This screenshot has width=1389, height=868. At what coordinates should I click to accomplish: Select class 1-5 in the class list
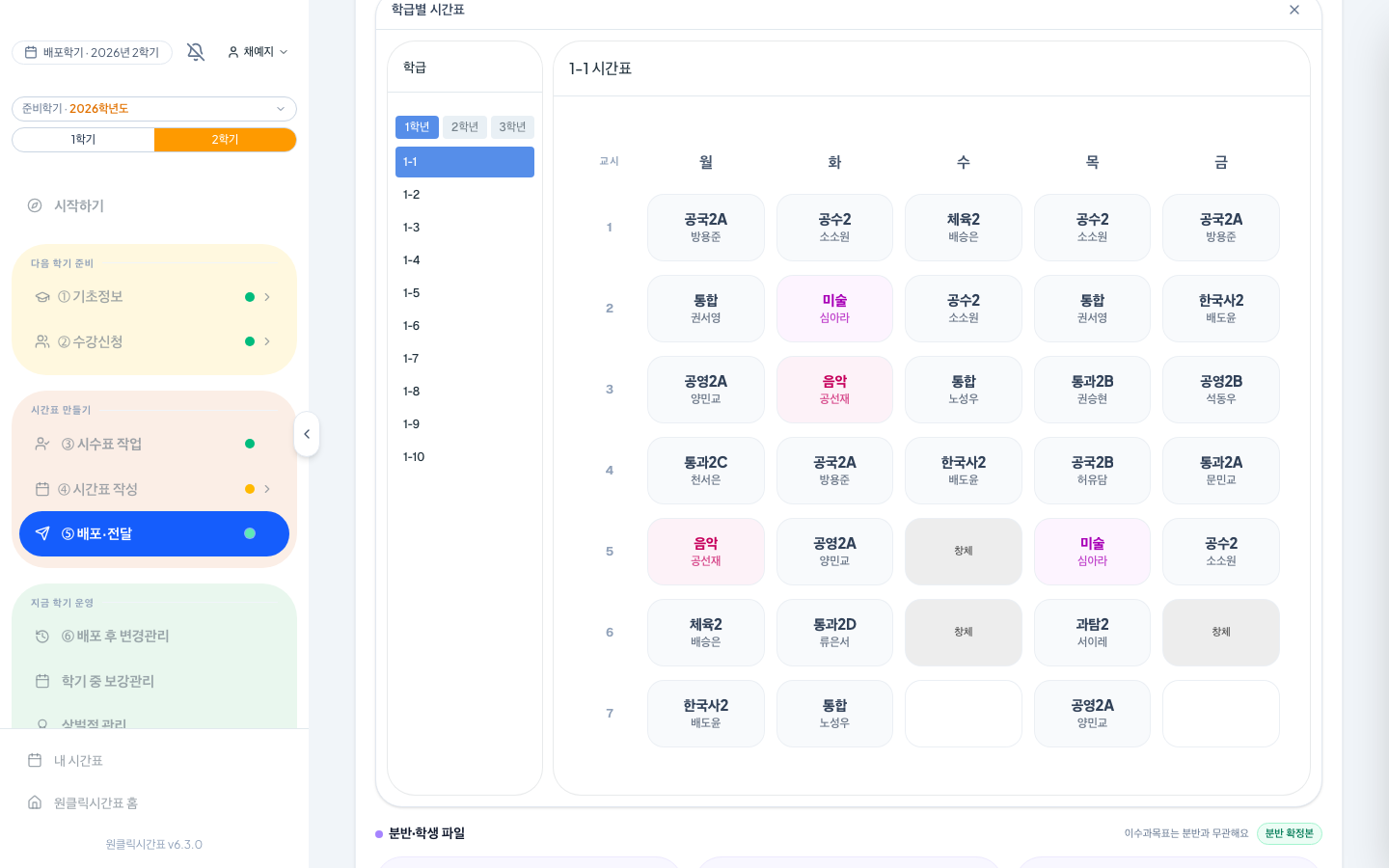[465, 293]
